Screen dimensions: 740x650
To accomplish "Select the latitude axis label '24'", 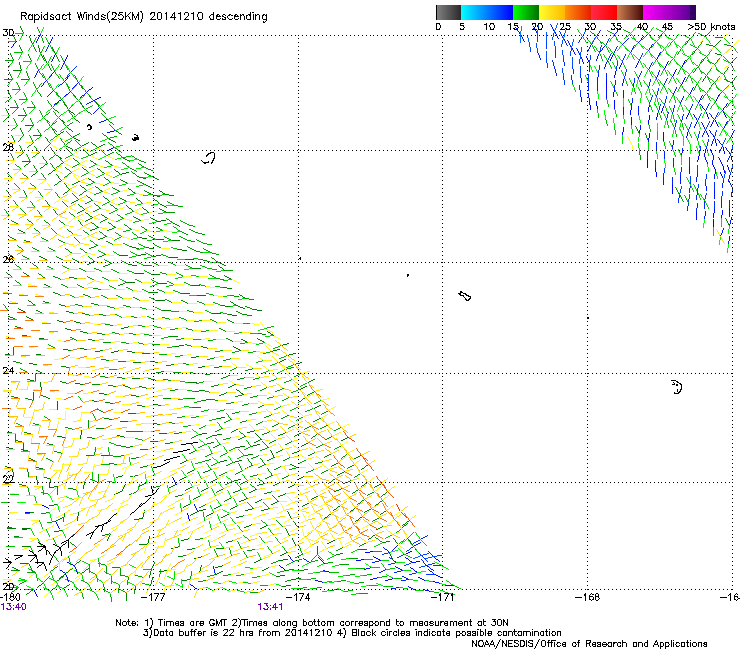I will [x=8, y=371].
